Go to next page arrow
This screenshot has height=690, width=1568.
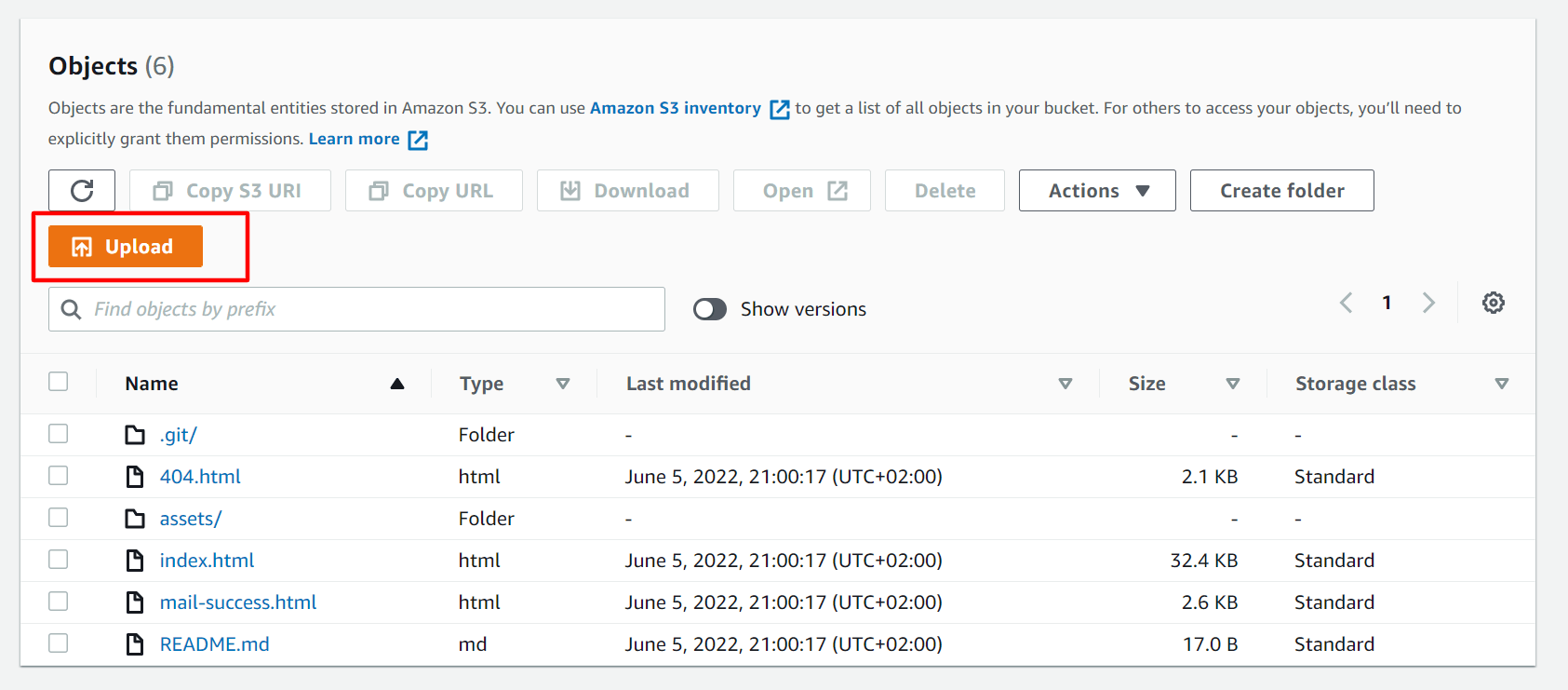coord(1428,303)
